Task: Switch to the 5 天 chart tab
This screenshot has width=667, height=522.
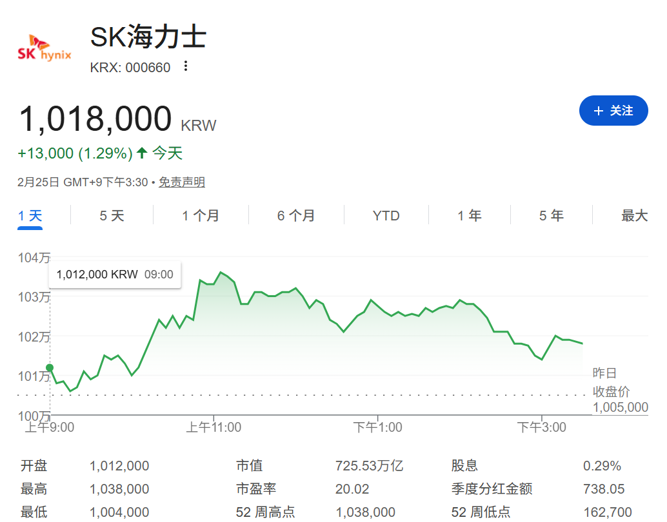Action: (x=112, y=215)
